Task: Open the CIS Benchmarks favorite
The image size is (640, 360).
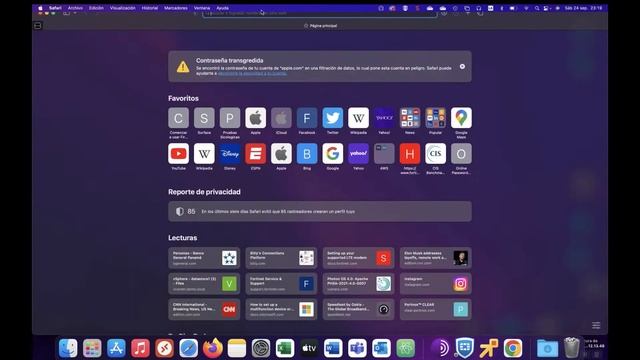Action: [436, 153]
